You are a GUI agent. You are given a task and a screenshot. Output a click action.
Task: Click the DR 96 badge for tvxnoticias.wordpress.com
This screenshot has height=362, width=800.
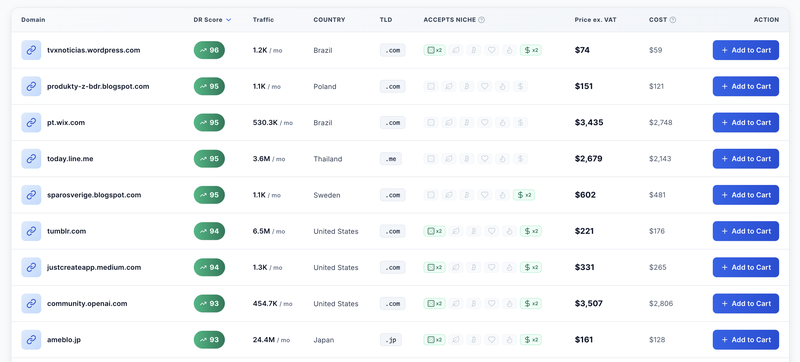coord(209,50)
